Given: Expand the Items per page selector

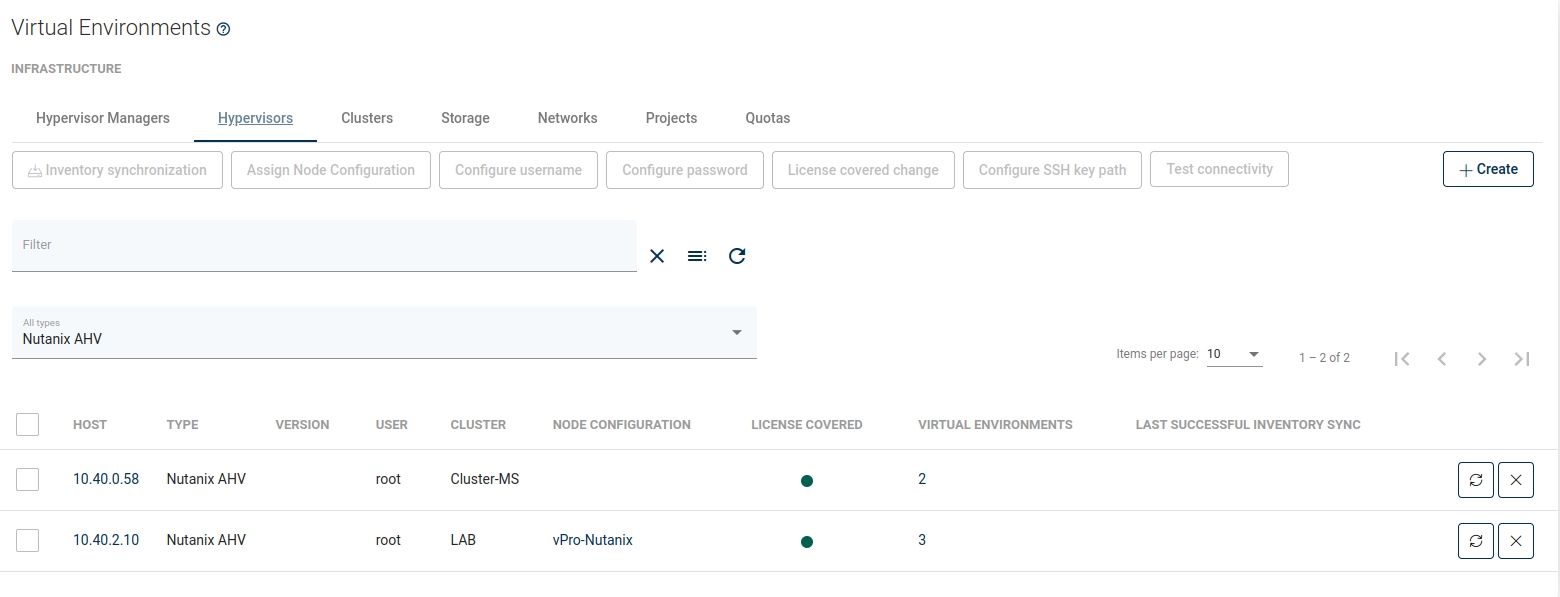Looking at the screenshot, I should tap(1234, 355).
